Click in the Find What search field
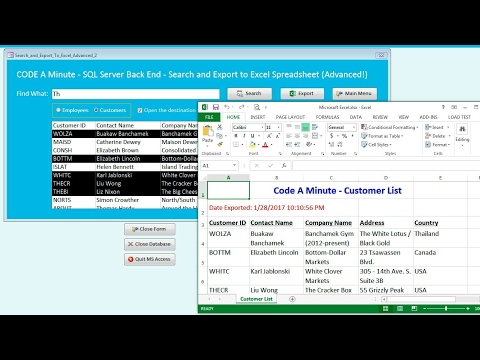Viewport: 480px width, 360px height. click(x=136, y=94)
